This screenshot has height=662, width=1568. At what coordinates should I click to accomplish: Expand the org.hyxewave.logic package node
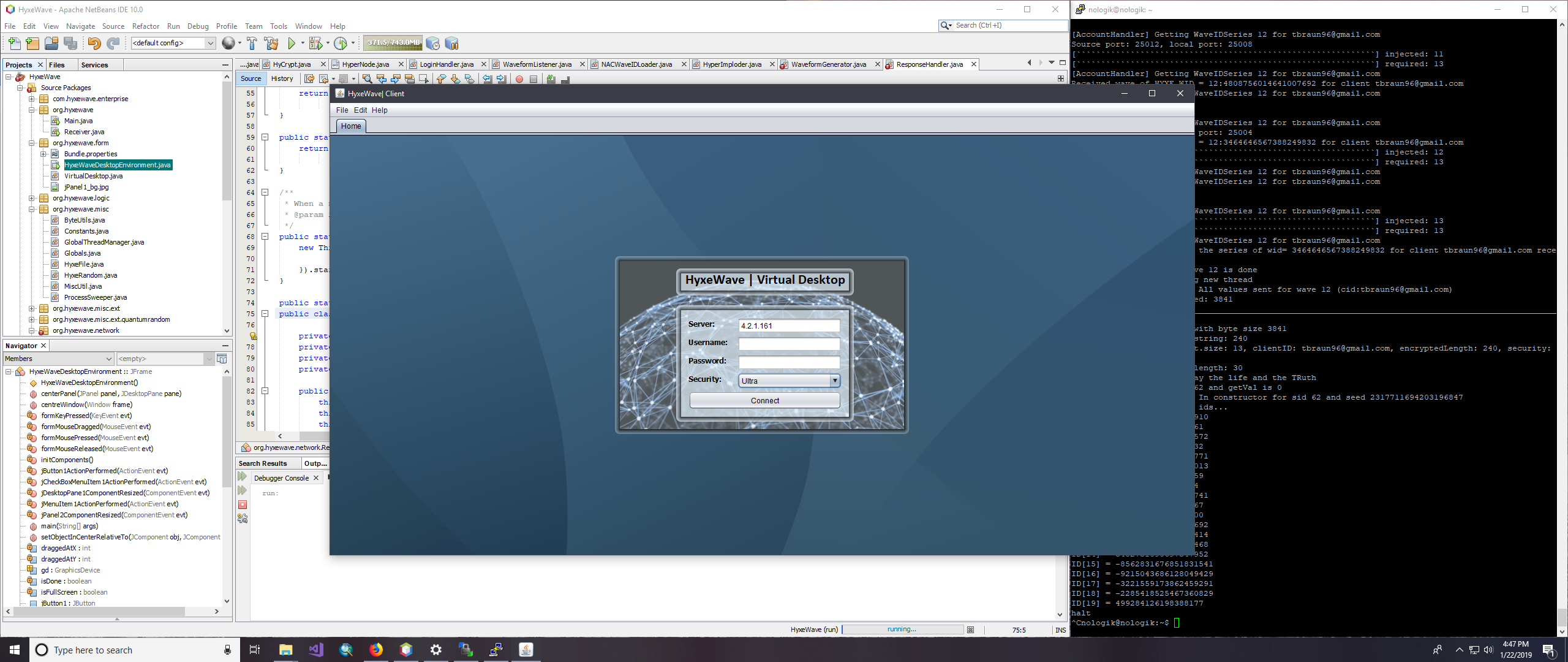(32, 198)
